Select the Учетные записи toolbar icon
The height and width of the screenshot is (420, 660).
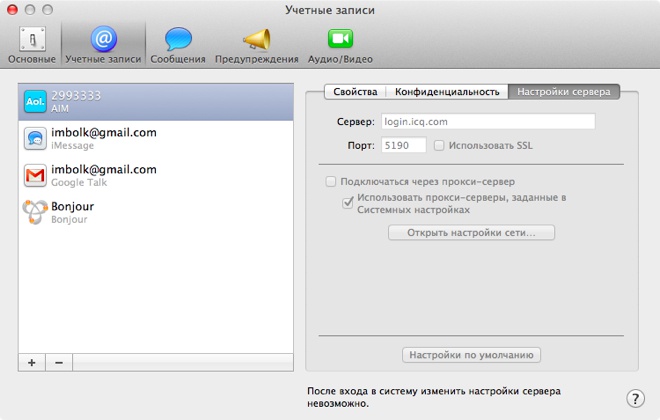(x=103, y=45)
